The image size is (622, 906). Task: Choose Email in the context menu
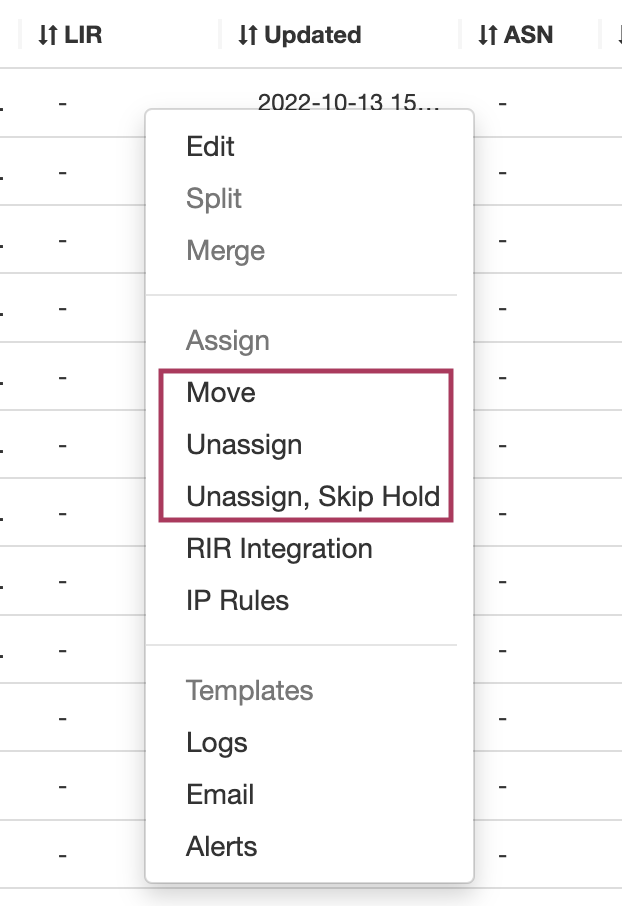(220, 795)
